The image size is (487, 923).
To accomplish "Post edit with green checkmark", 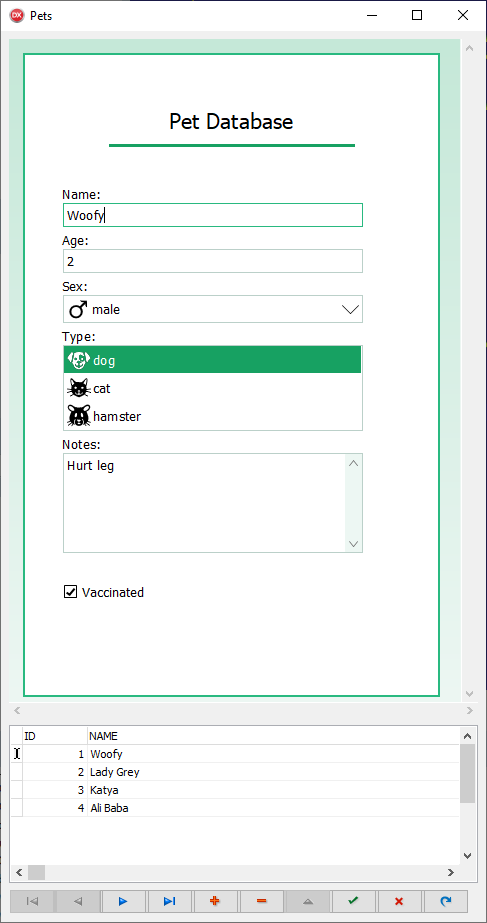I will point(353,901).
